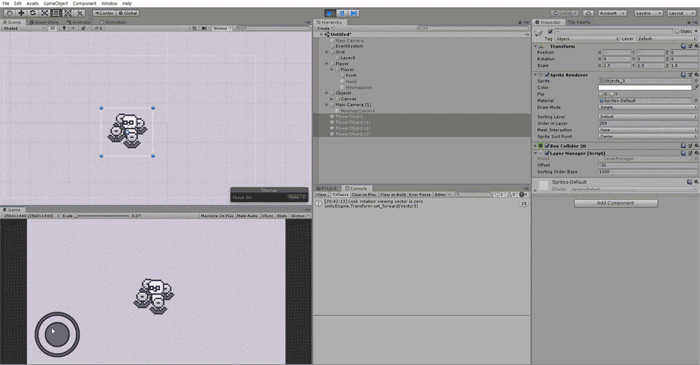
Task: Open Tag dropdown in Inspector
Action: (x=587, y=39)
